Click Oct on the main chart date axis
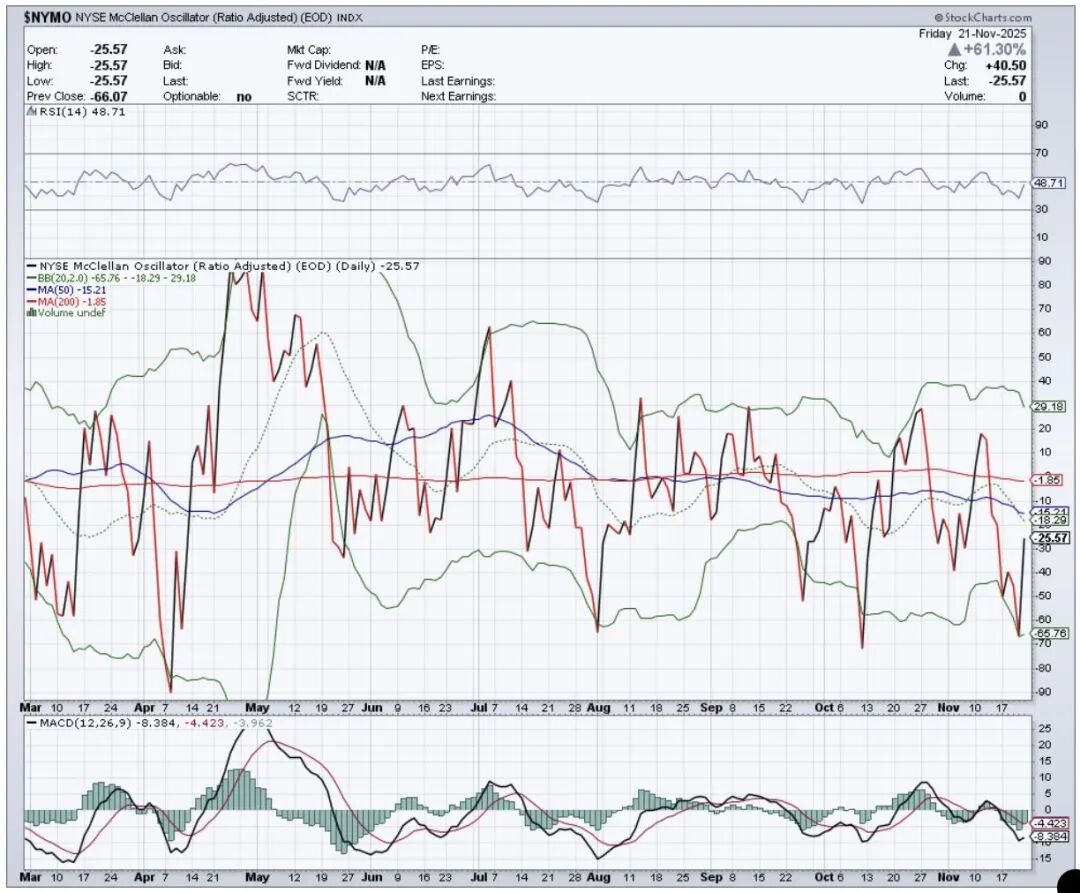The width and height of the screenshot is (1080, 893). tap(822, 708)
